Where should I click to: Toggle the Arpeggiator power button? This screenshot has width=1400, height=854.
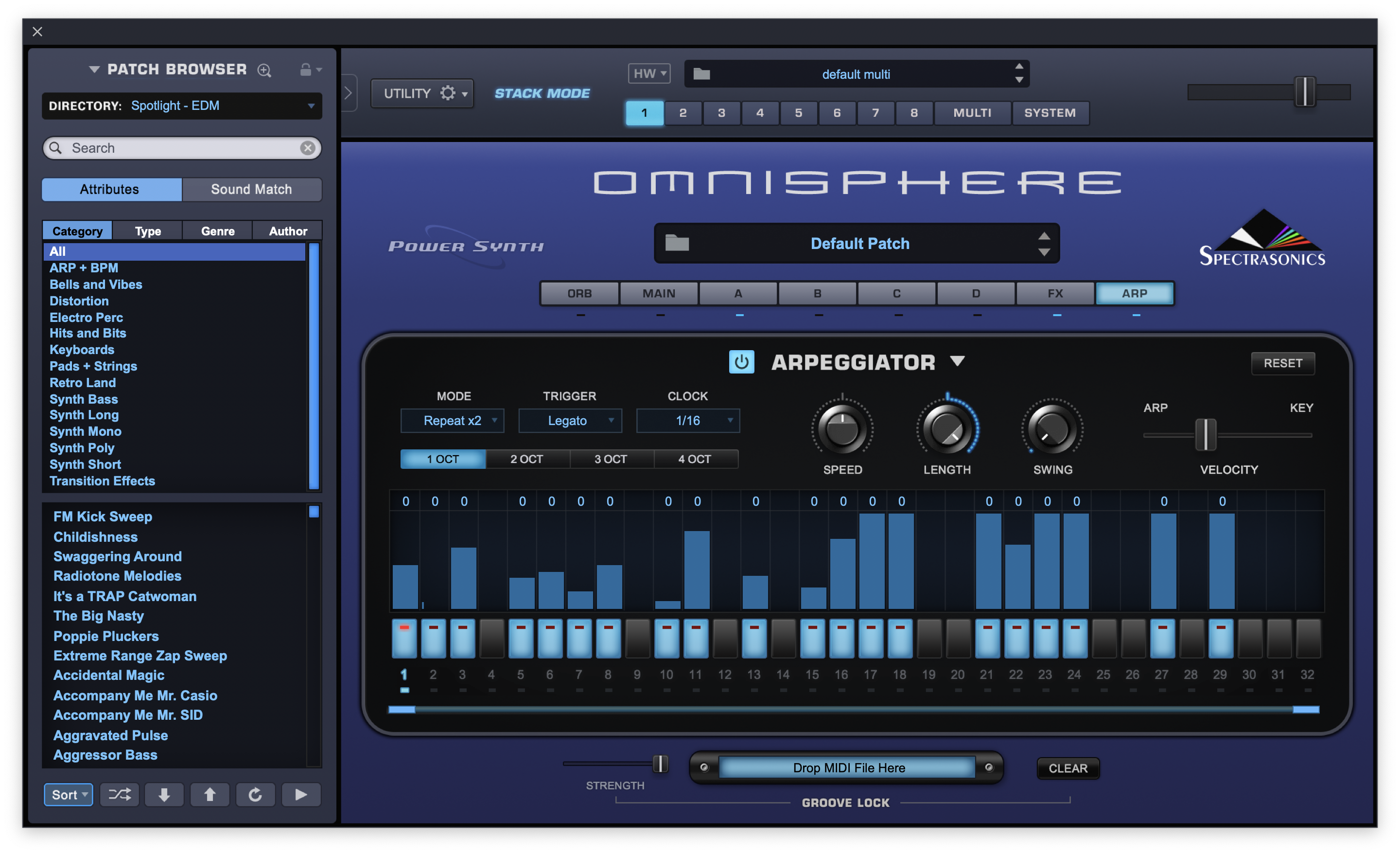[741, 362]
